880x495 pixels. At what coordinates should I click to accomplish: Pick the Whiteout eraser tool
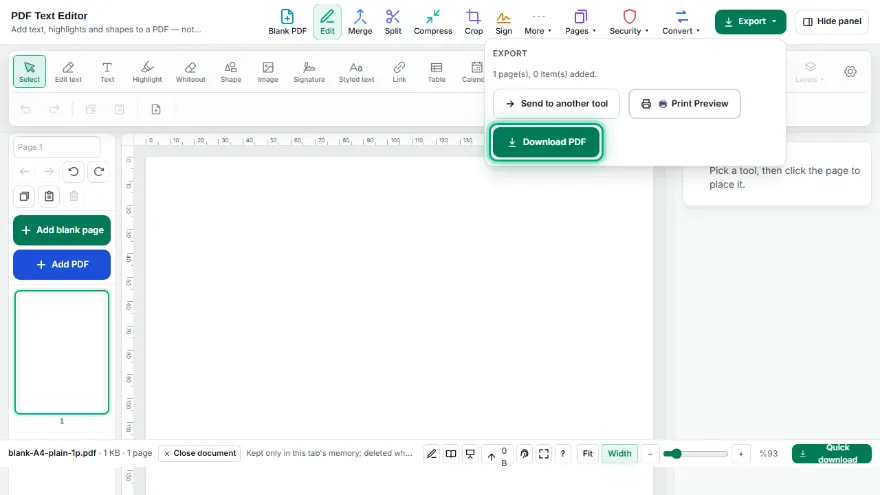click(190, 72)
